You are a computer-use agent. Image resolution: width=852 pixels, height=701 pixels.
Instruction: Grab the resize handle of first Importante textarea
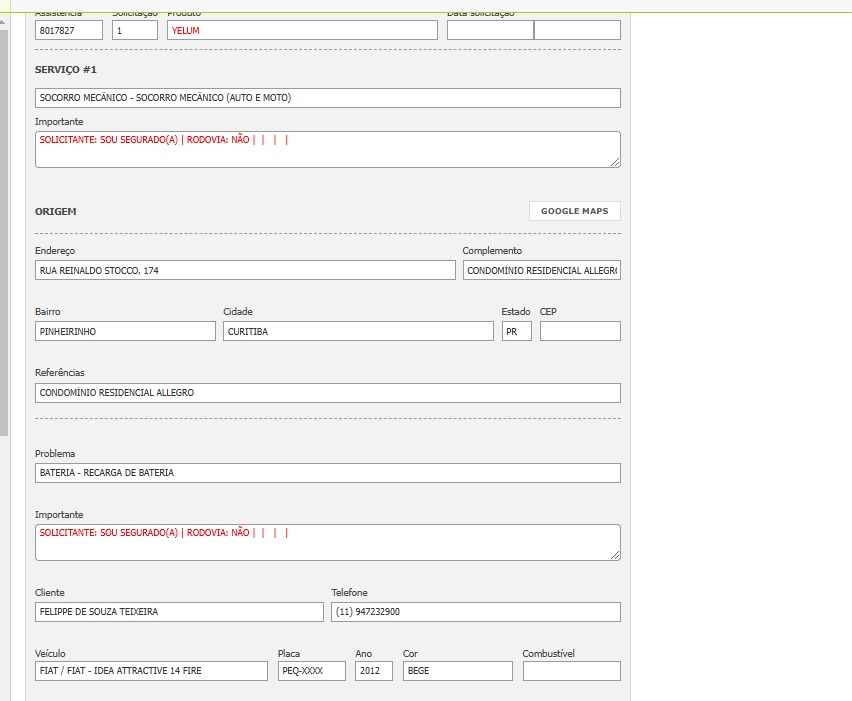615,162
